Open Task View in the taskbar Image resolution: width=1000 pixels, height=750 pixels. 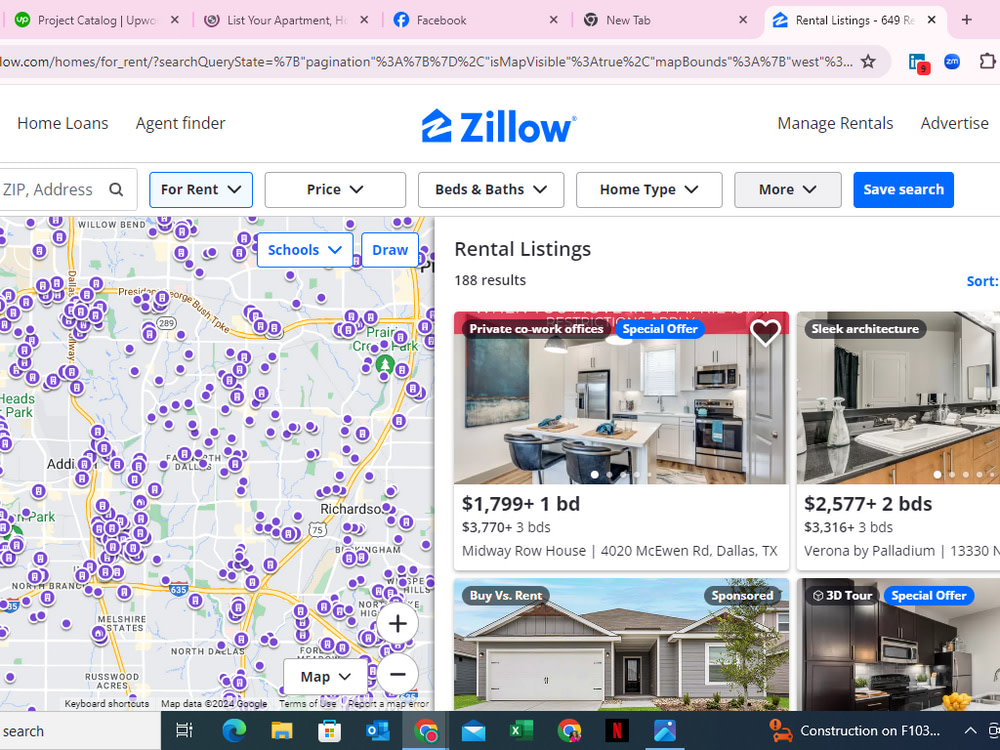tap(184, 730)
